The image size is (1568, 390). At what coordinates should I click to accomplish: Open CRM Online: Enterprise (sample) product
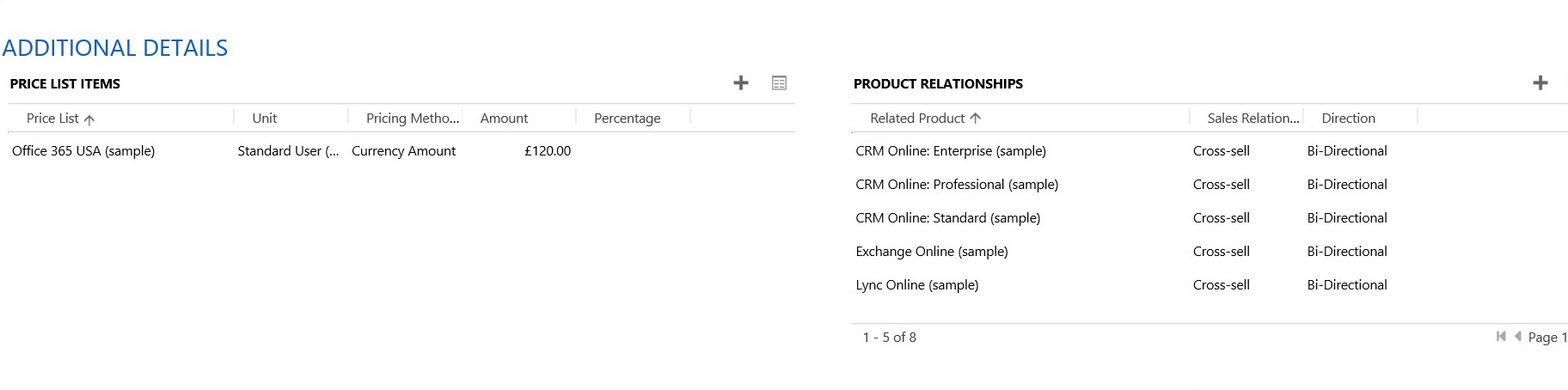(950, 151)
